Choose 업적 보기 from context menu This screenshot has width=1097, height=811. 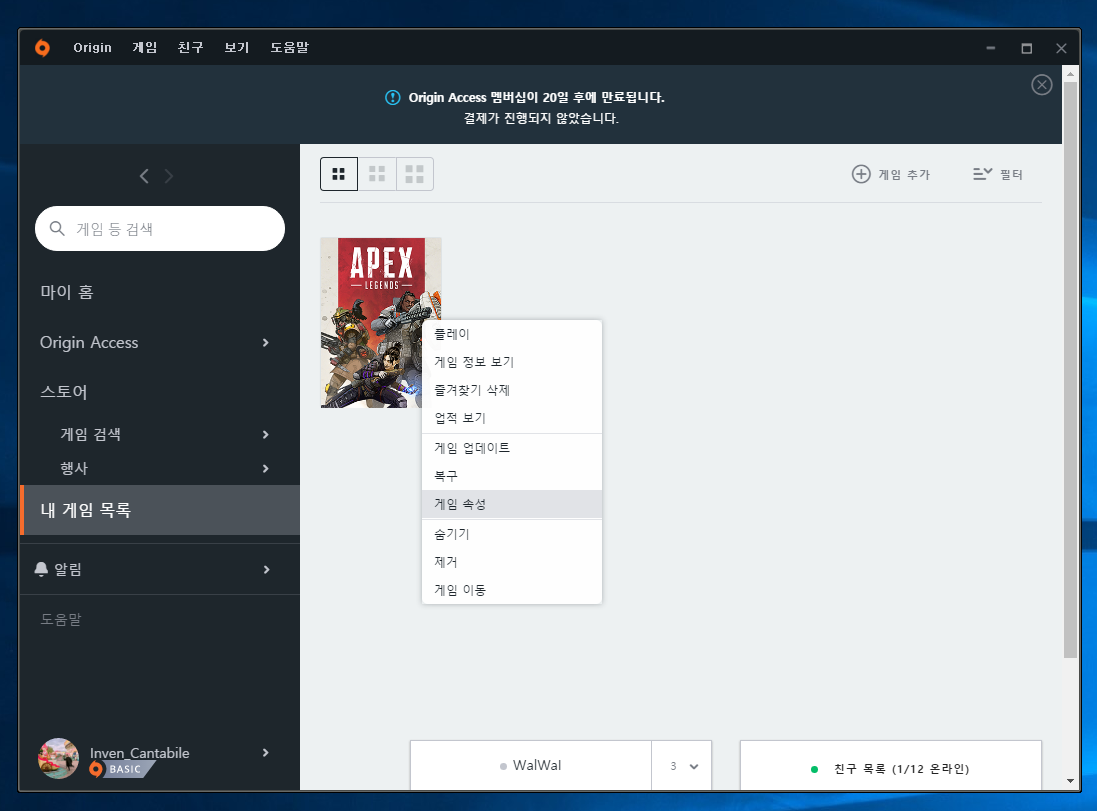pyautogui.click(x=512, y=418)
